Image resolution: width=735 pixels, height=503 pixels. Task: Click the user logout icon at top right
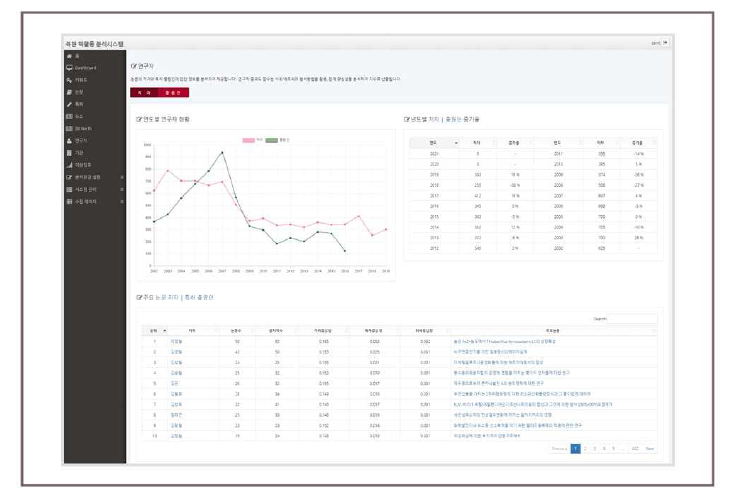[x=664, y=43]
